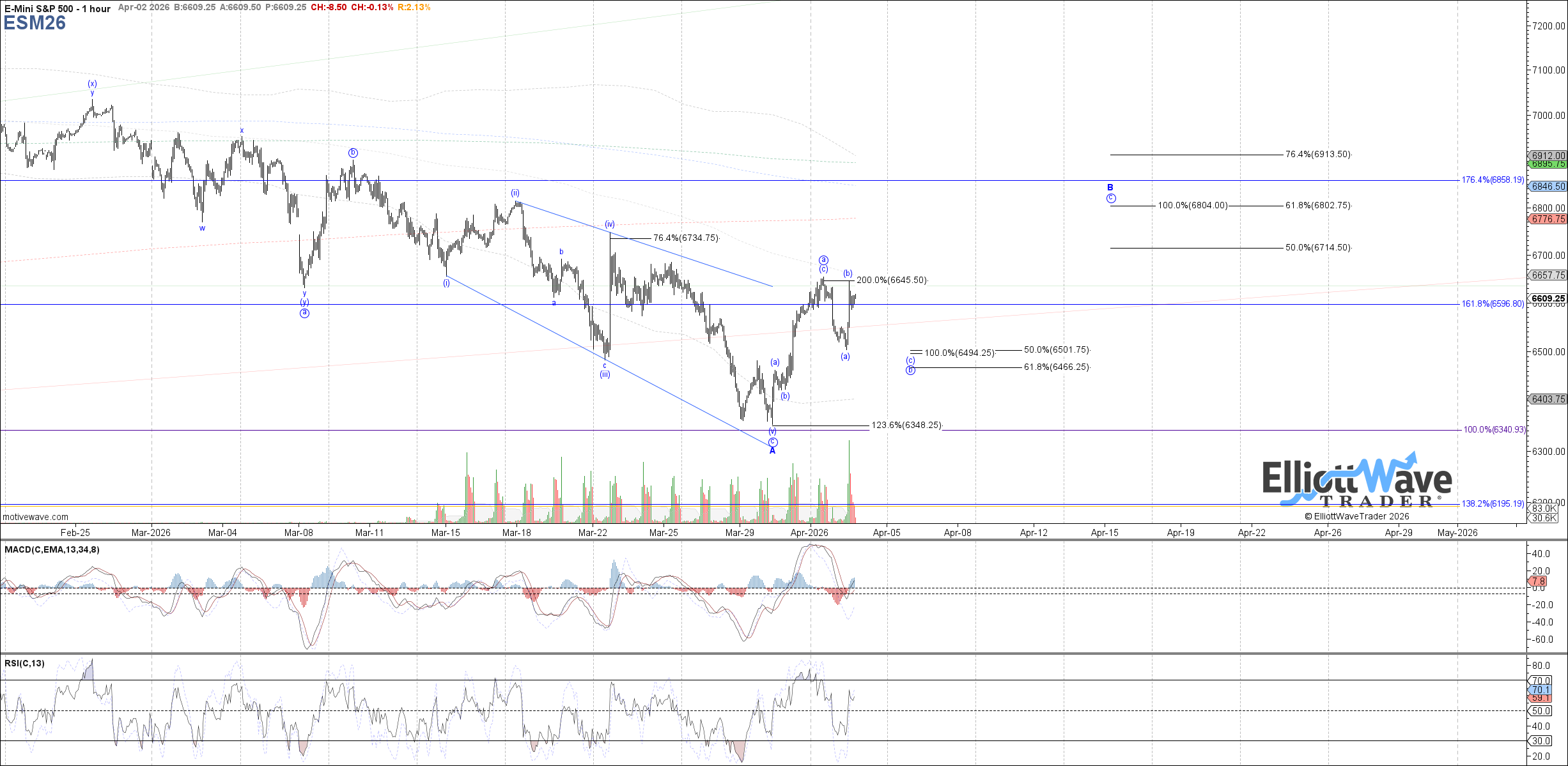Open the MACD(C,EMA,13,34,8) indicator title
The width and height of the screenshot is (1568, 766).
(x=52, y=549)
